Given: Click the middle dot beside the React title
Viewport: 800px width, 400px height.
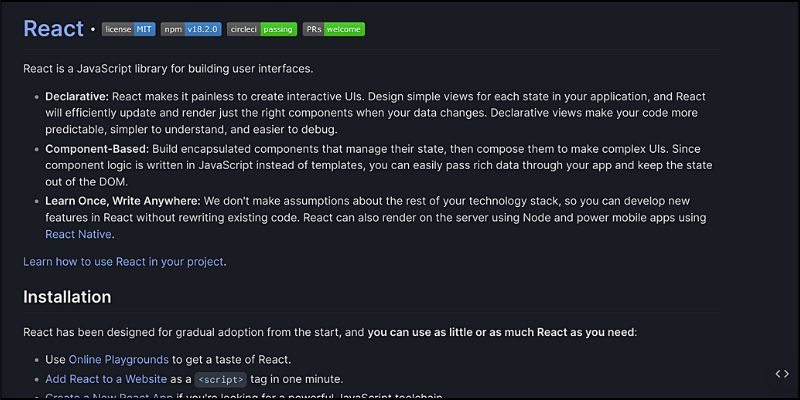Looking at the screenshot, I should (x=93, y=30).
